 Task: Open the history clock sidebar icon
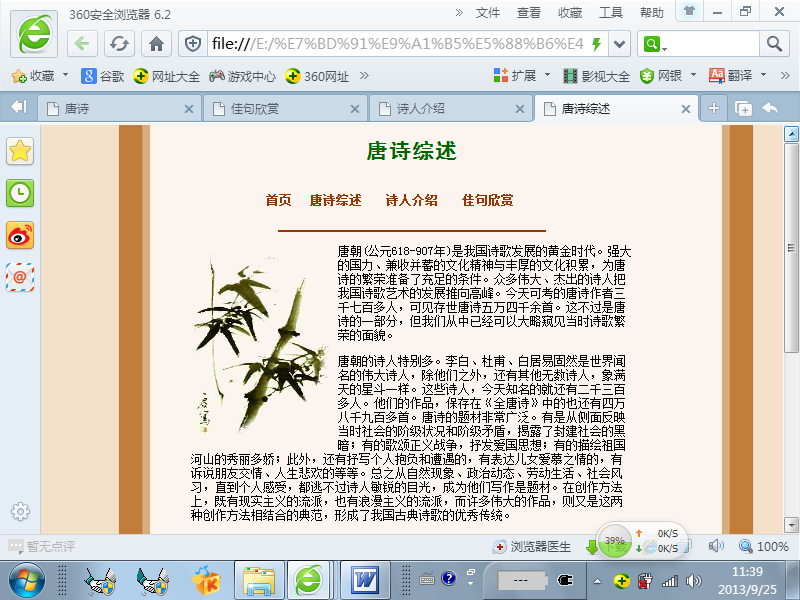20,193
